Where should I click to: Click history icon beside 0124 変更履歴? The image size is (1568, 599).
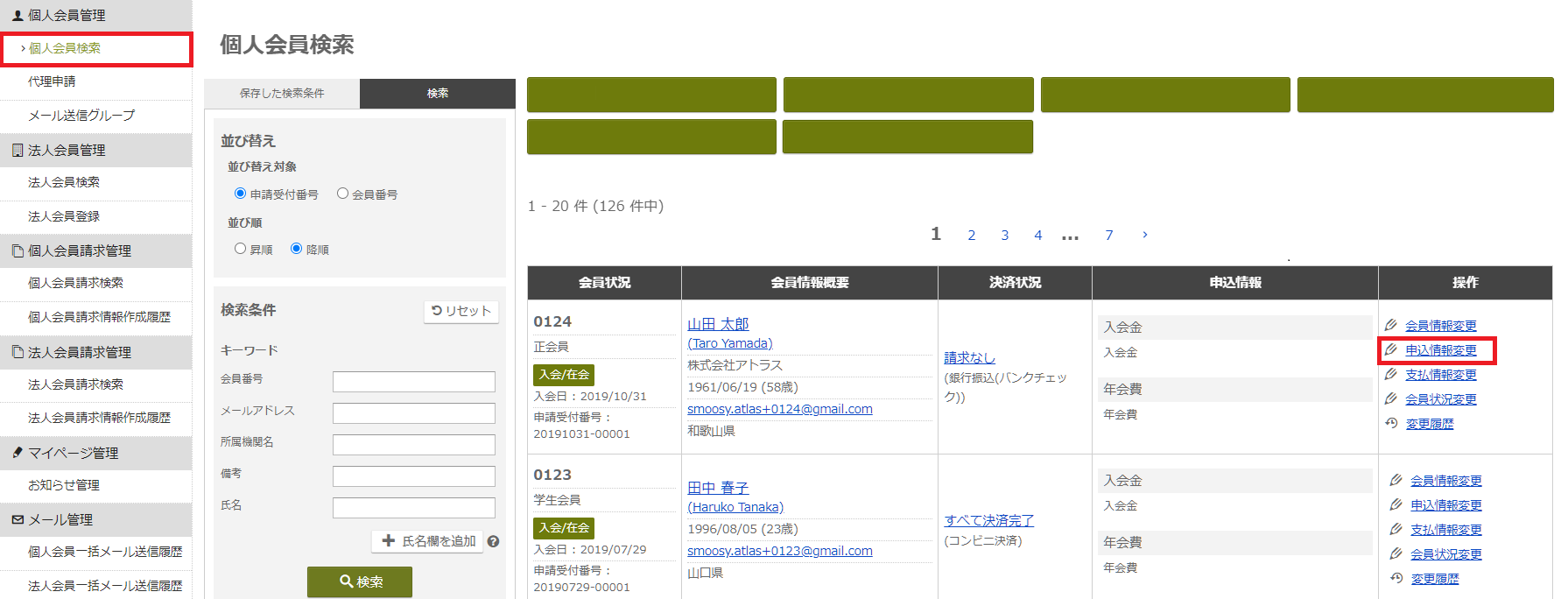tap(1391, 423)
